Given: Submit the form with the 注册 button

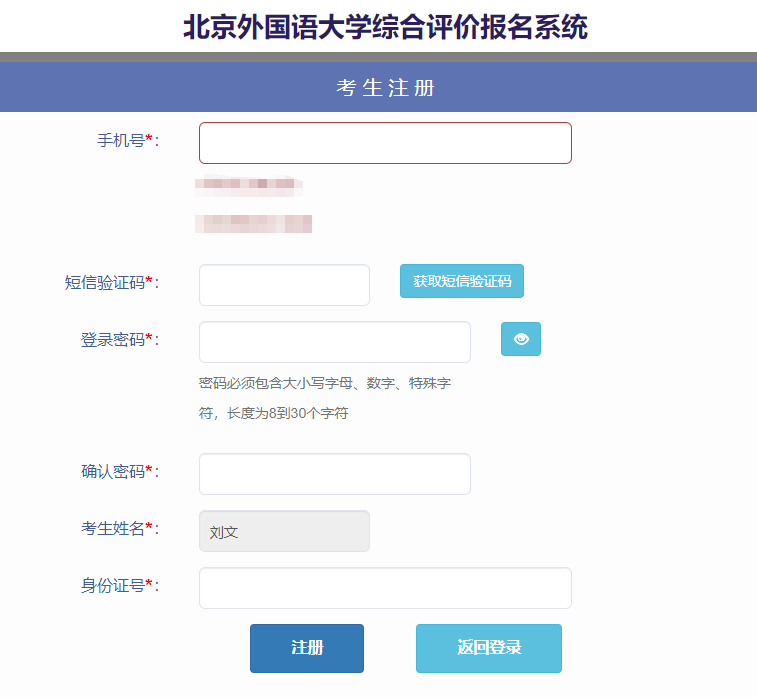Looking at the screenshot, I should [x=306, y=648].
